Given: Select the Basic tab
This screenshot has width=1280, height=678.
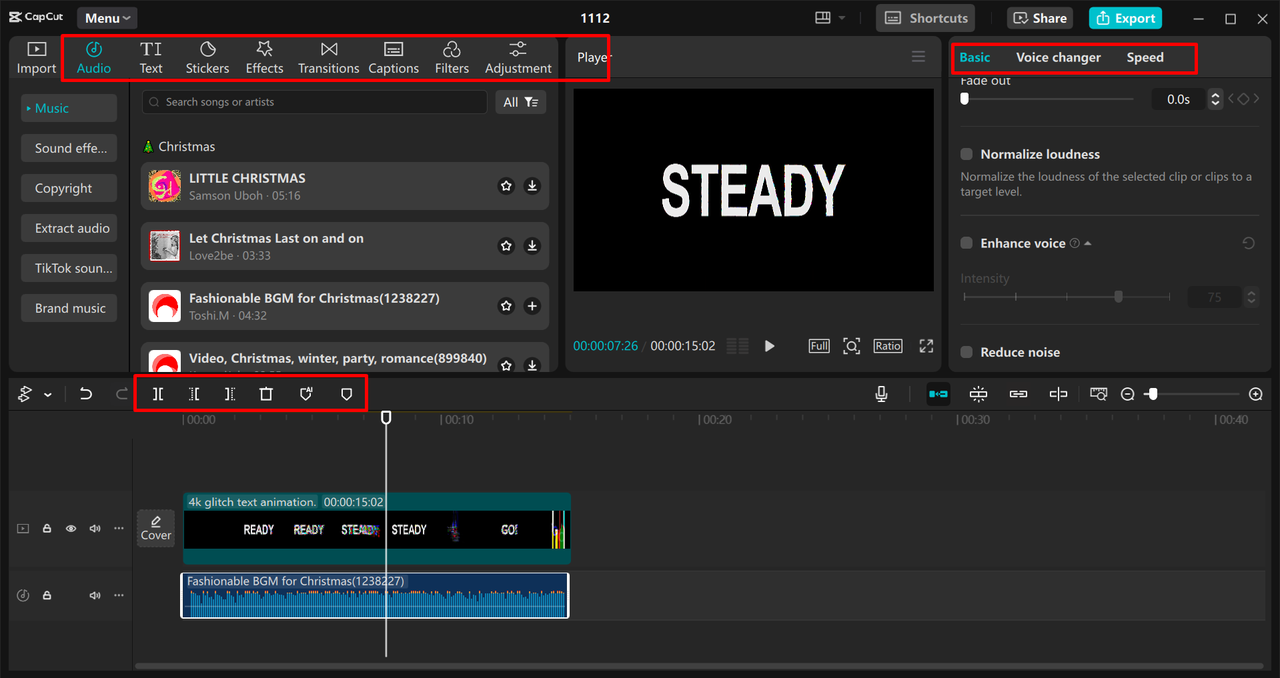Looking at the screenshot, I should click(975, 57).
